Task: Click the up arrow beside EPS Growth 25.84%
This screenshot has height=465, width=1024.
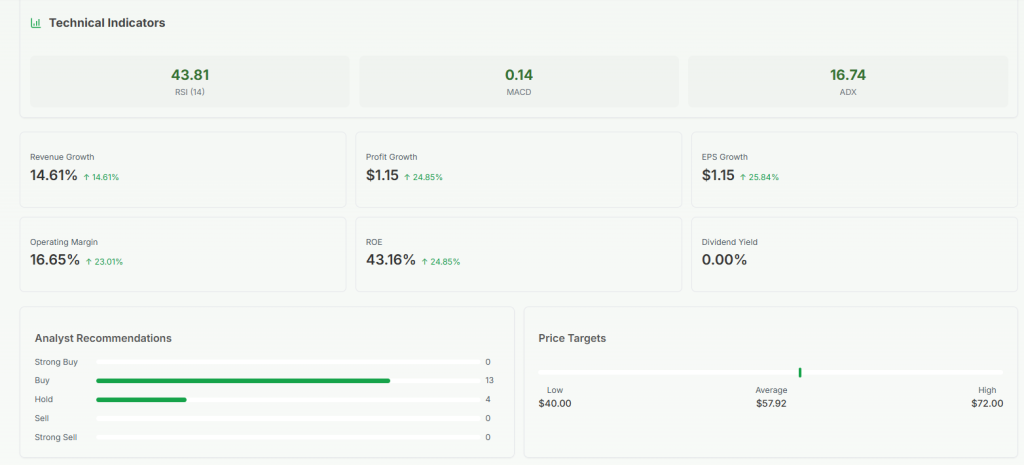Action: 743,177
